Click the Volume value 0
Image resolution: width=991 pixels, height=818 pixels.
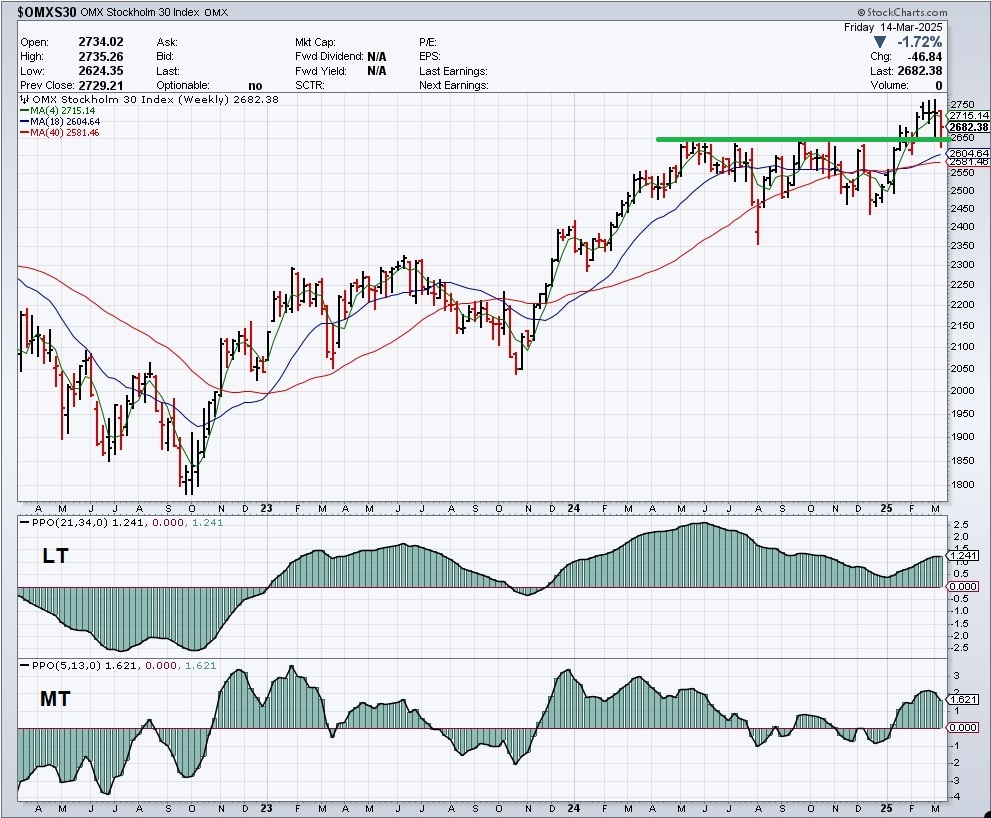[939, 86]
